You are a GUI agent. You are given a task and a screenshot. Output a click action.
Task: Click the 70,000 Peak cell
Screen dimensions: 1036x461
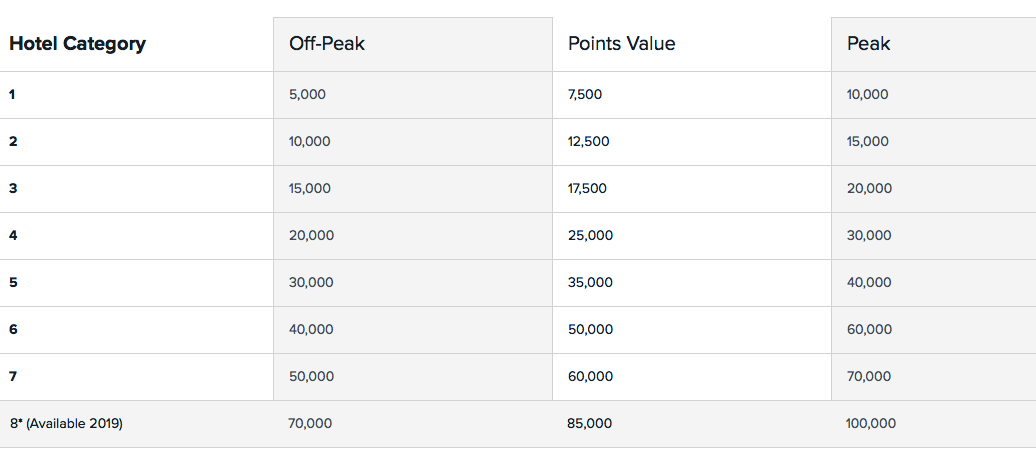869,377
